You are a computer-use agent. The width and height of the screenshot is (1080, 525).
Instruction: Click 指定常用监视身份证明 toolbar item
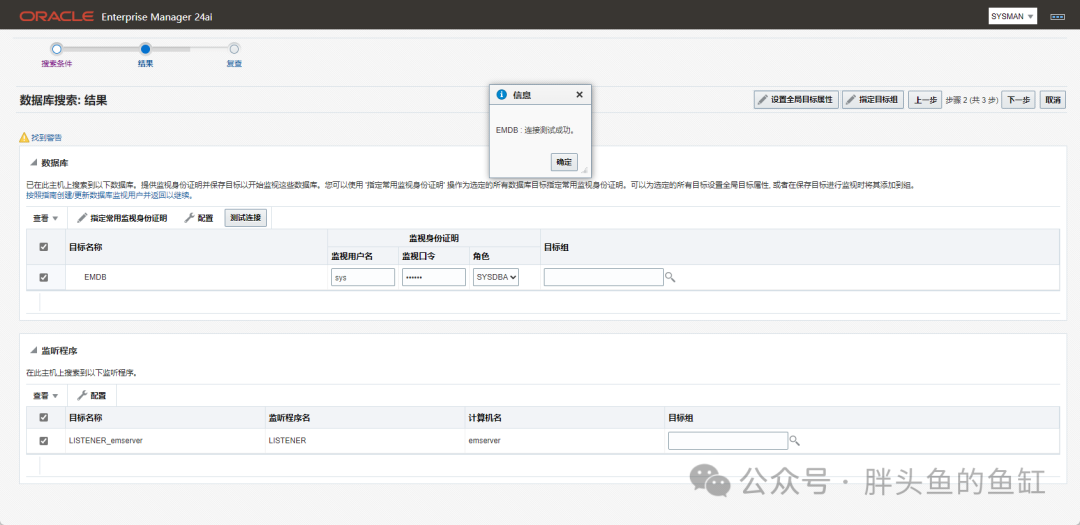point(122,218)
